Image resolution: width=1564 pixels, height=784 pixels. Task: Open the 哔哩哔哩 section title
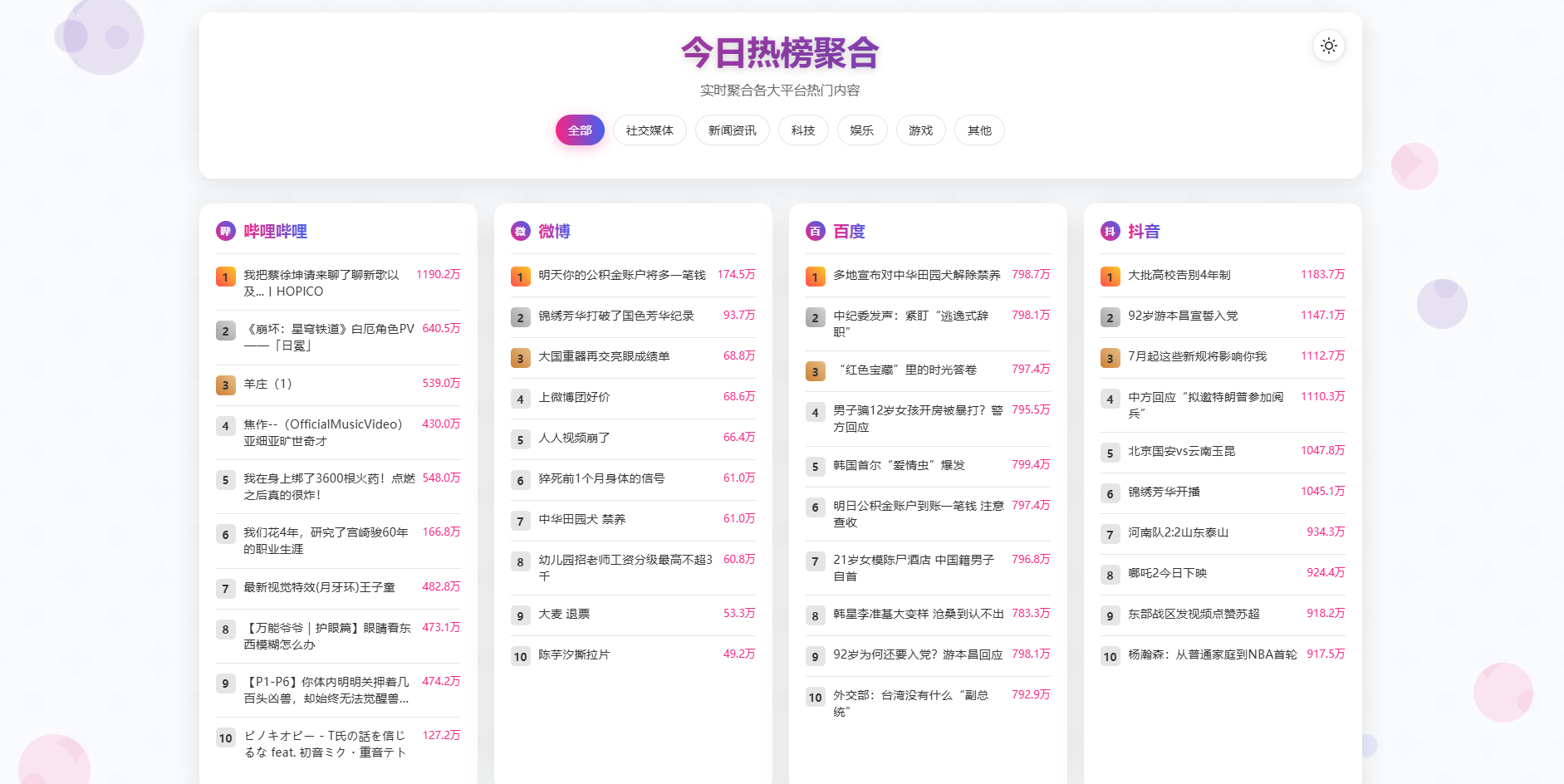(276, 232)
